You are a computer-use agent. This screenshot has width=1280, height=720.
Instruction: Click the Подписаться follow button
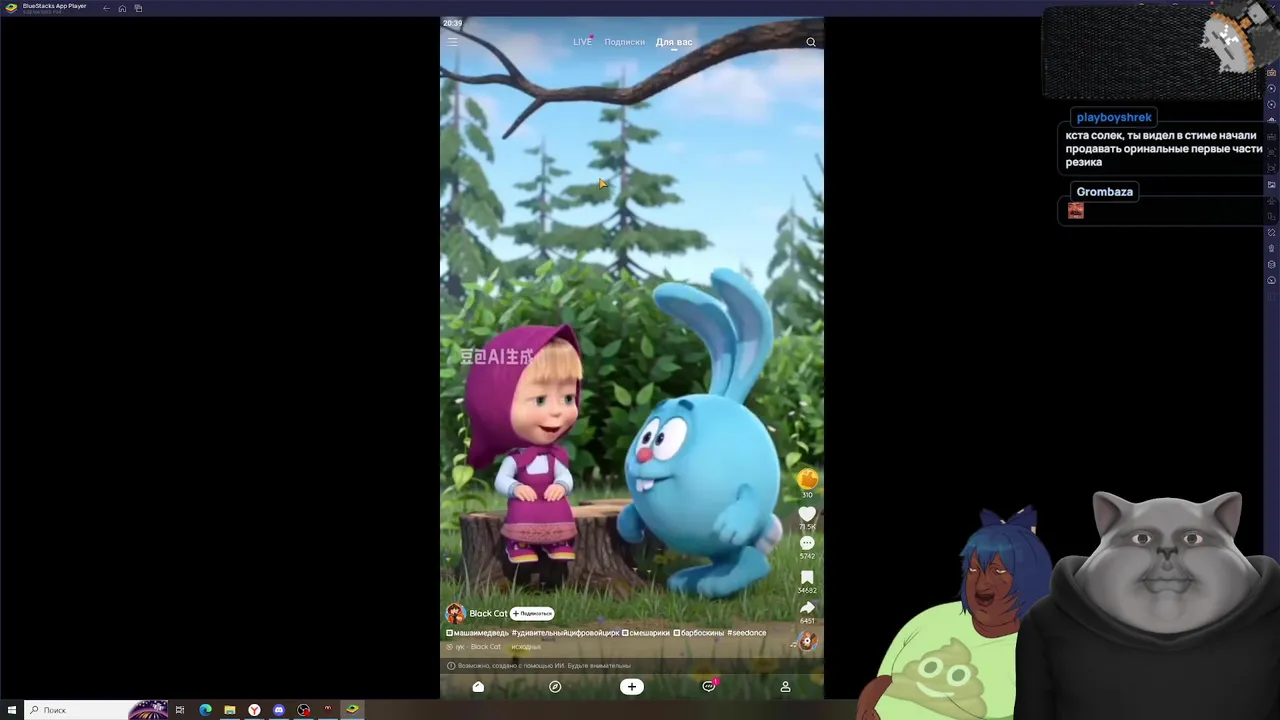point(532,613)
